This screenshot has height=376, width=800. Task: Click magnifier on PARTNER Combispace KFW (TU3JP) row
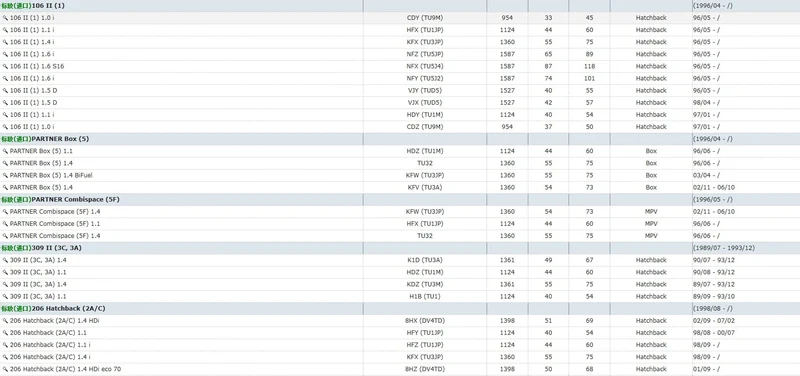(5, 212)
